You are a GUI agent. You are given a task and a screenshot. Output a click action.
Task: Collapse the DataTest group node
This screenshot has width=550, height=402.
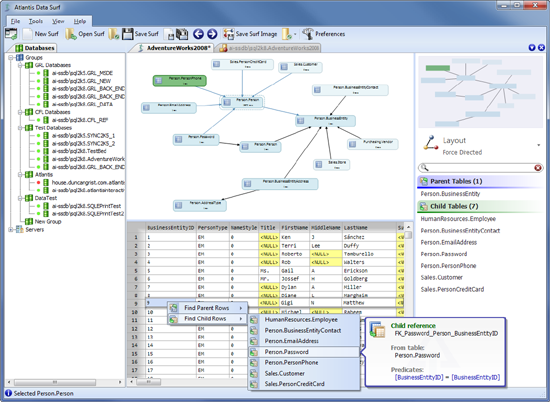tap(20, 198)
